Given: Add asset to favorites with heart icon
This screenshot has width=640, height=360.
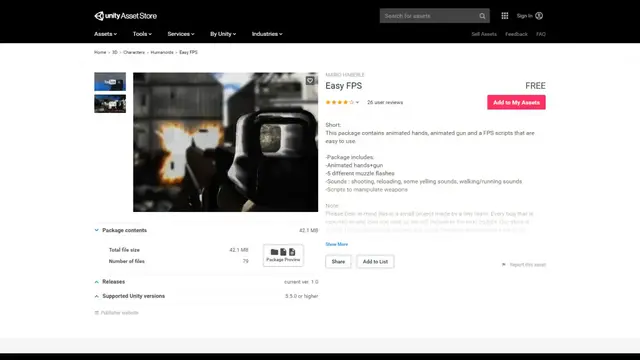Looking at the screenshot, I should click(310, 80).
